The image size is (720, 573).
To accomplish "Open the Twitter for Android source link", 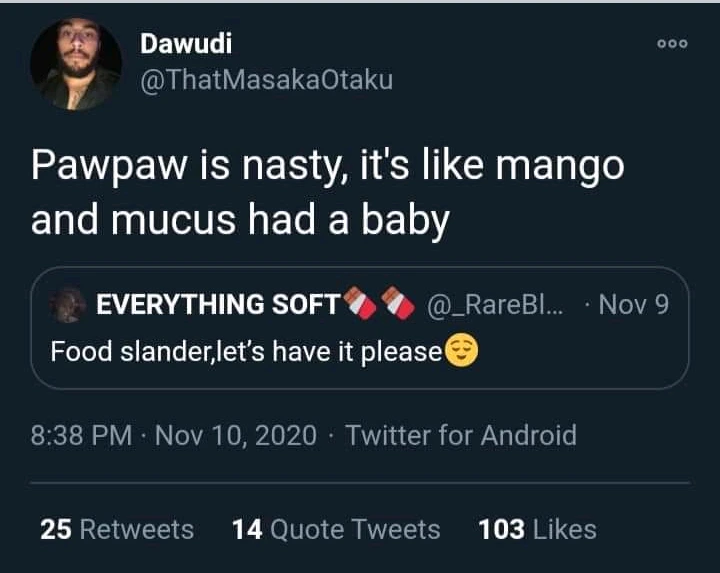I will click(461, 435).
